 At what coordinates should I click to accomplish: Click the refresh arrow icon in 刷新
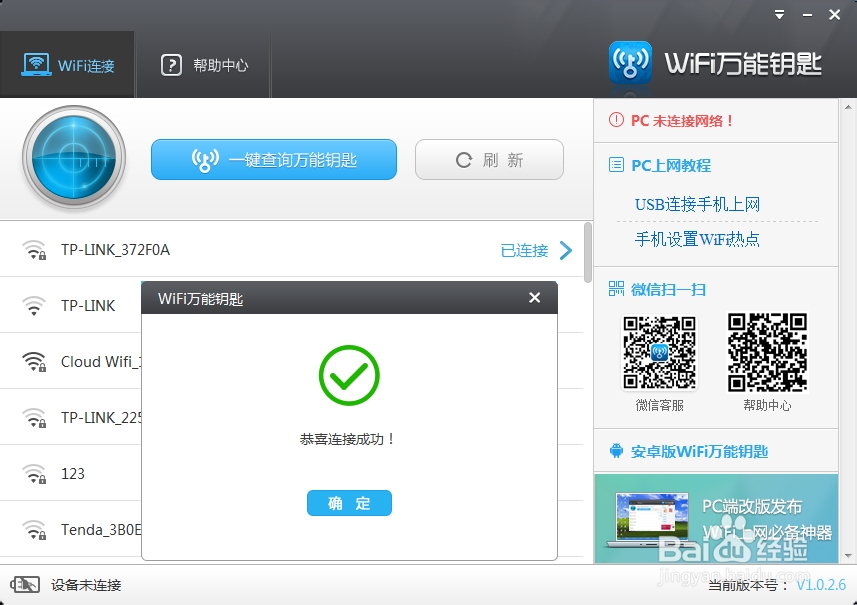point(463,160)
